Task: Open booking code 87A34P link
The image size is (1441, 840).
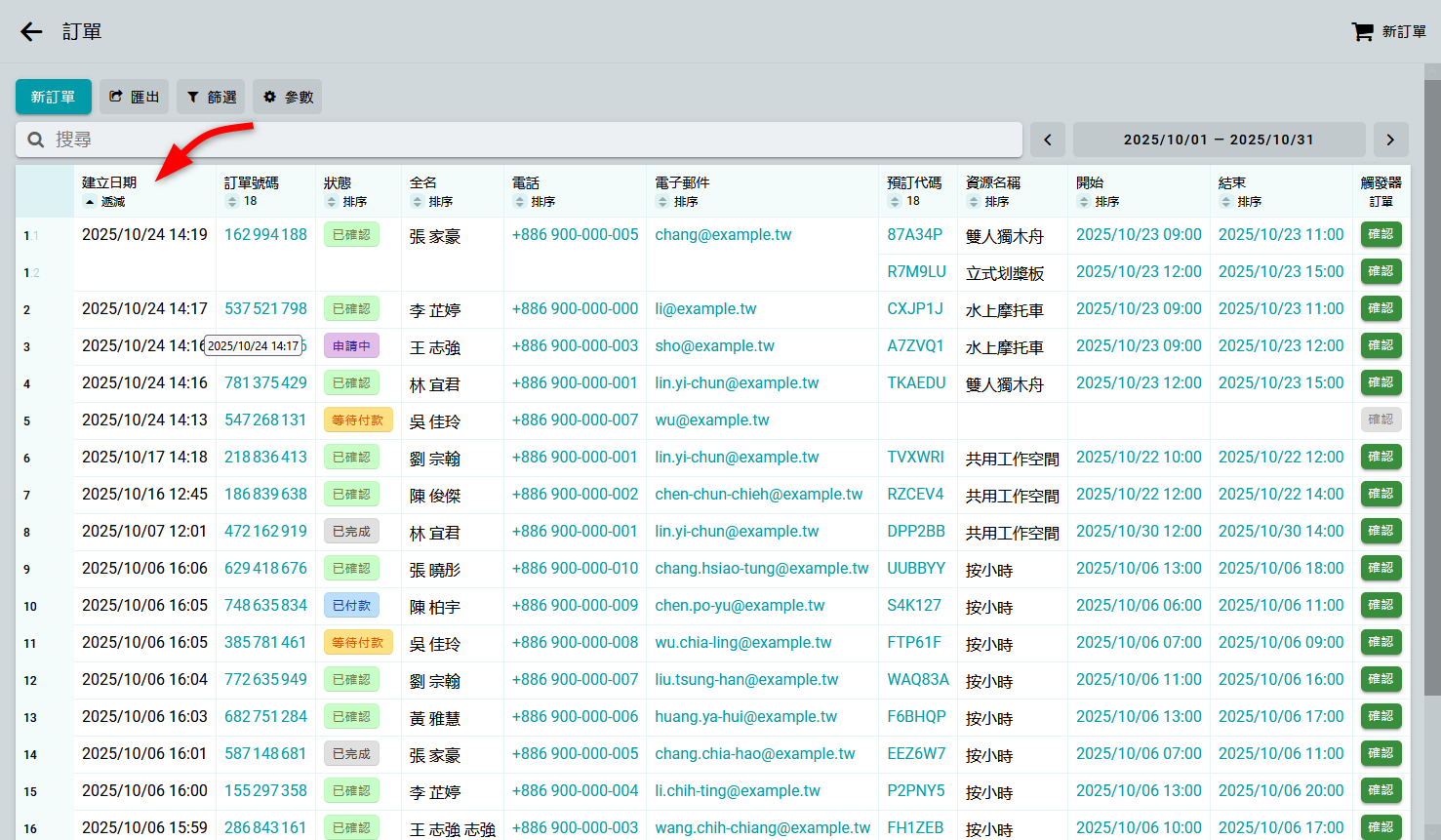Action: [914, 234]
